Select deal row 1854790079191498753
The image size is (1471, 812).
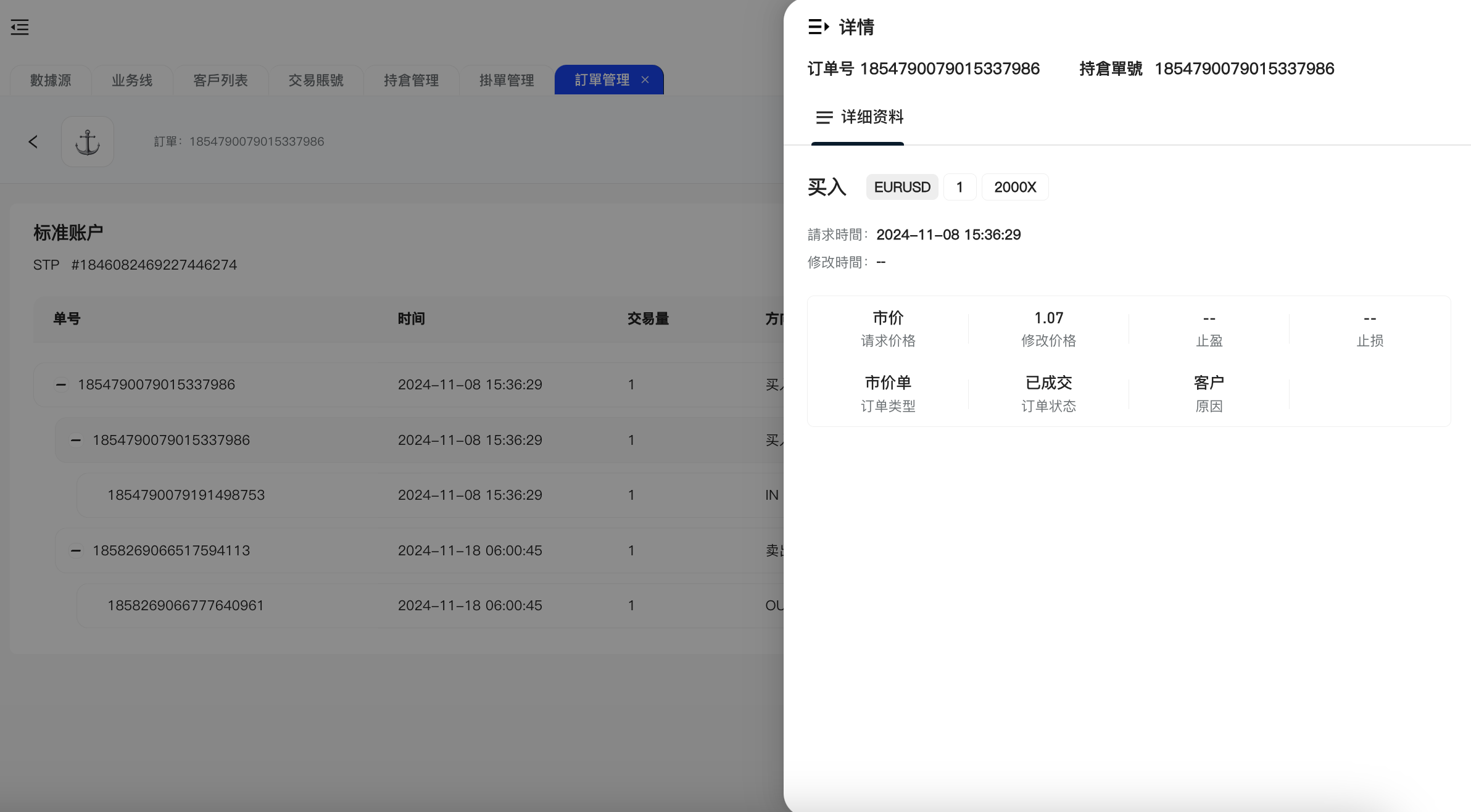click(x=186, y=495)
